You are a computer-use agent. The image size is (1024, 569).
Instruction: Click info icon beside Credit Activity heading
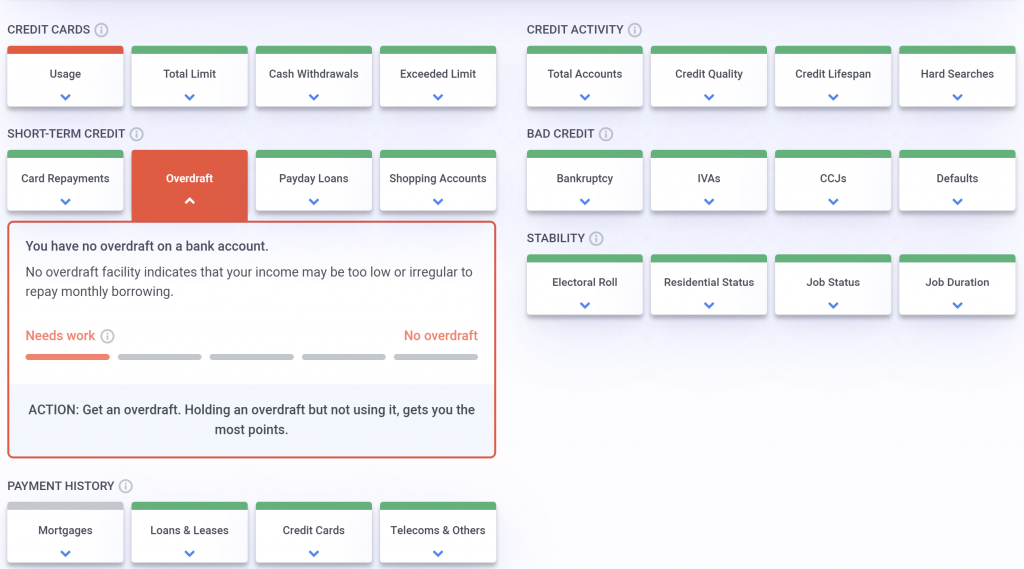(635, 30)
